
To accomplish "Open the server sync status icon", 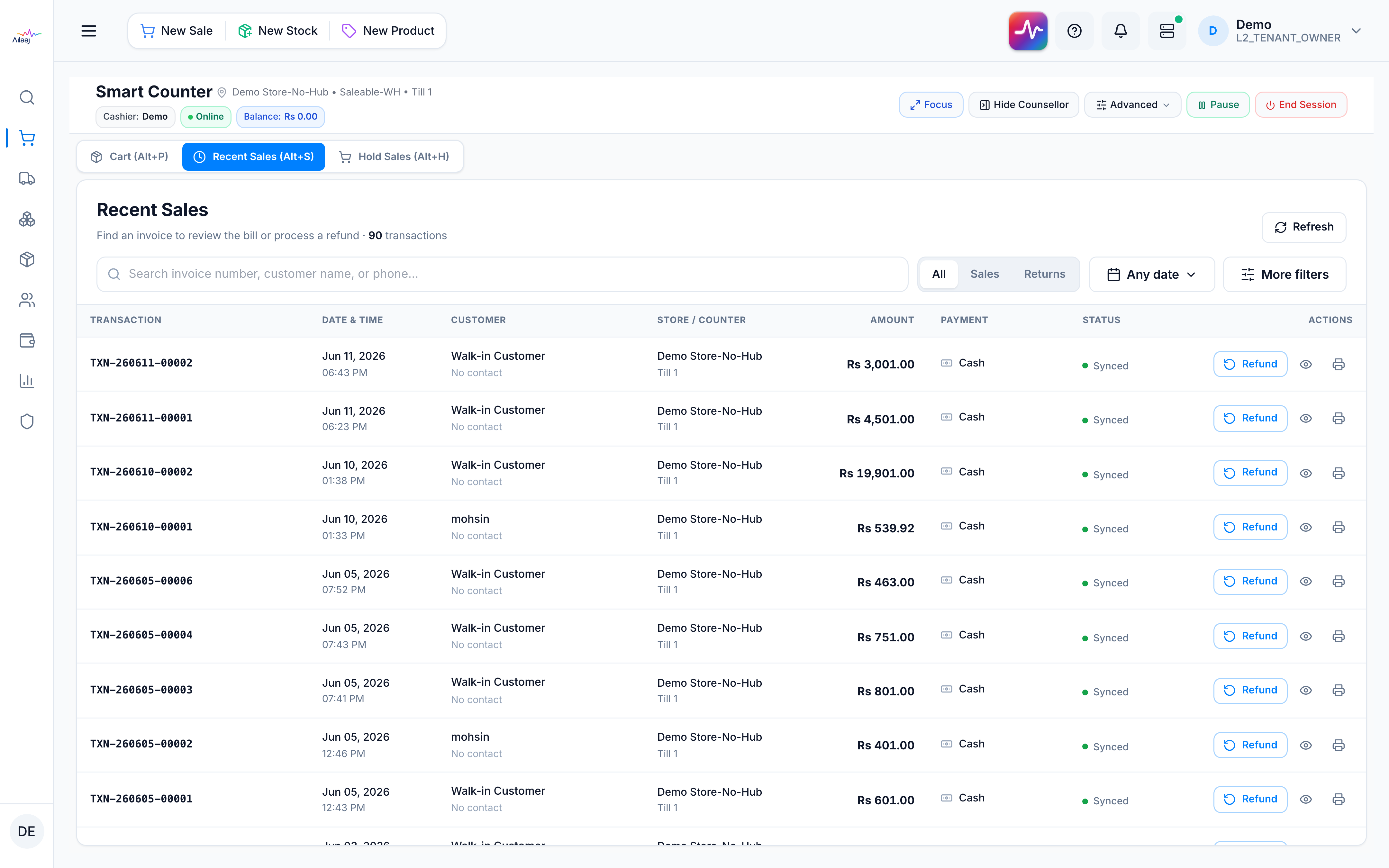I will click(x=1167, y=31).
